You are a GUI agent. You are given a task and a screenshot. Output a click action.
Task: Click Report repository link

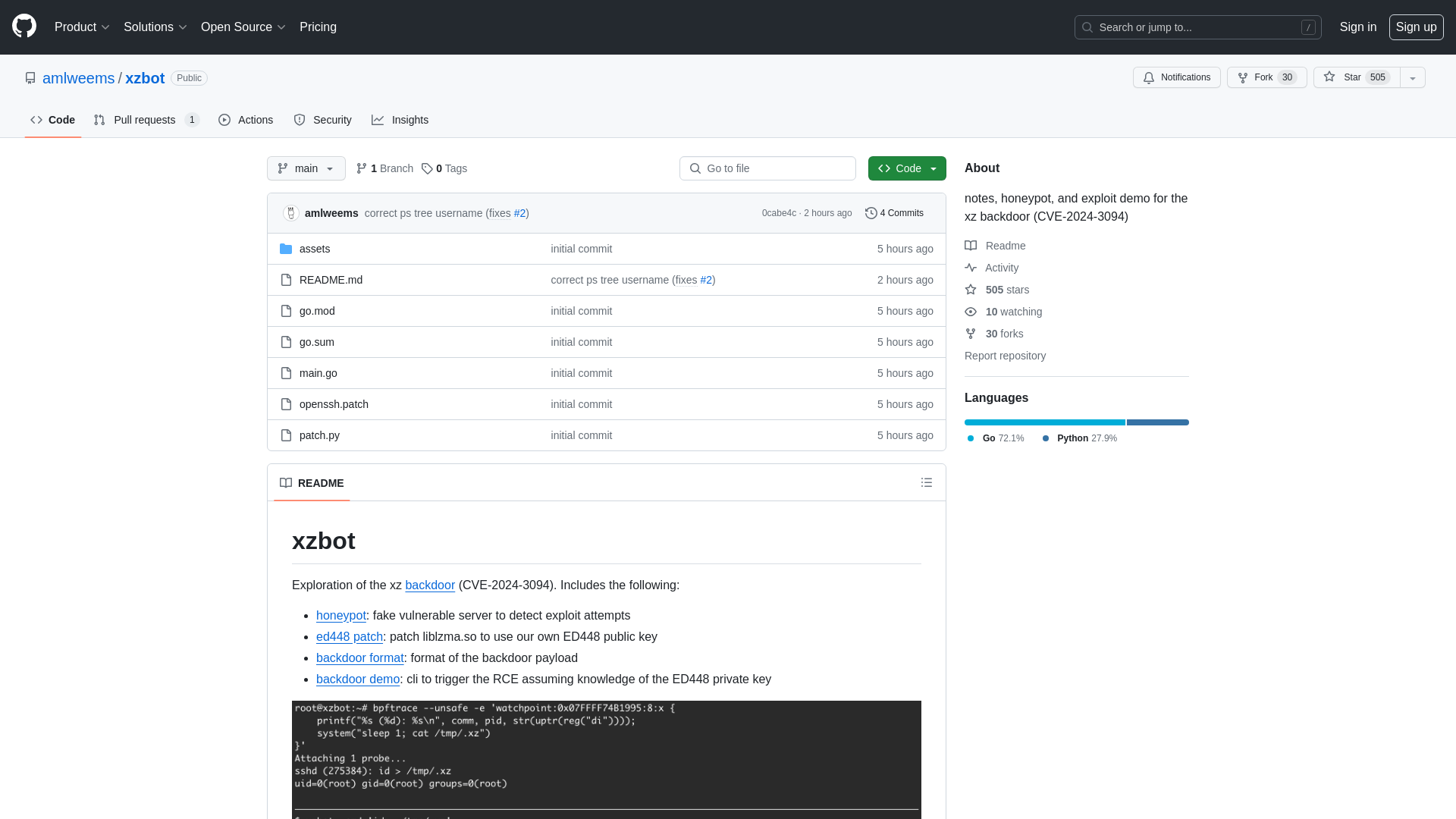(x=1005, y=356)
